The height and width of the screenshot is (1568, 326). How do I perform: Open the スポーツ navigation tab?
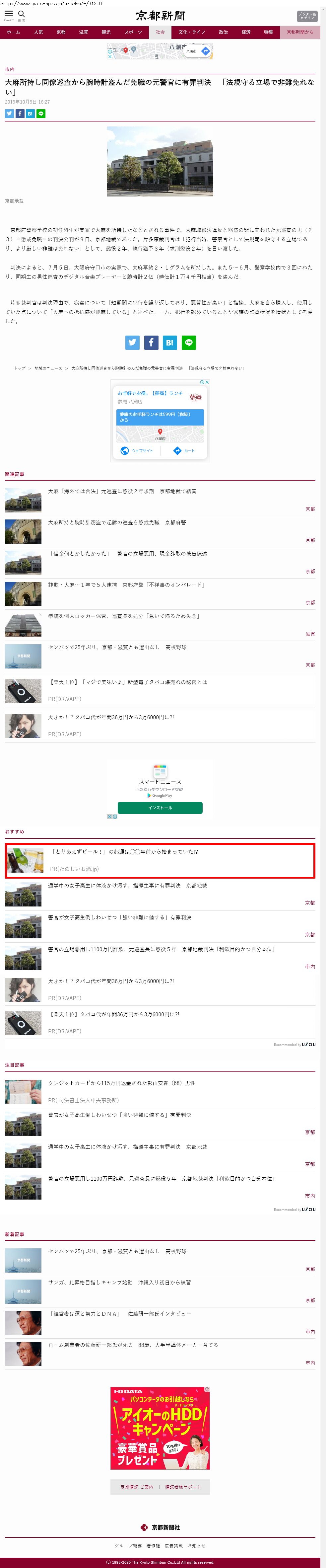click(133, 32)
